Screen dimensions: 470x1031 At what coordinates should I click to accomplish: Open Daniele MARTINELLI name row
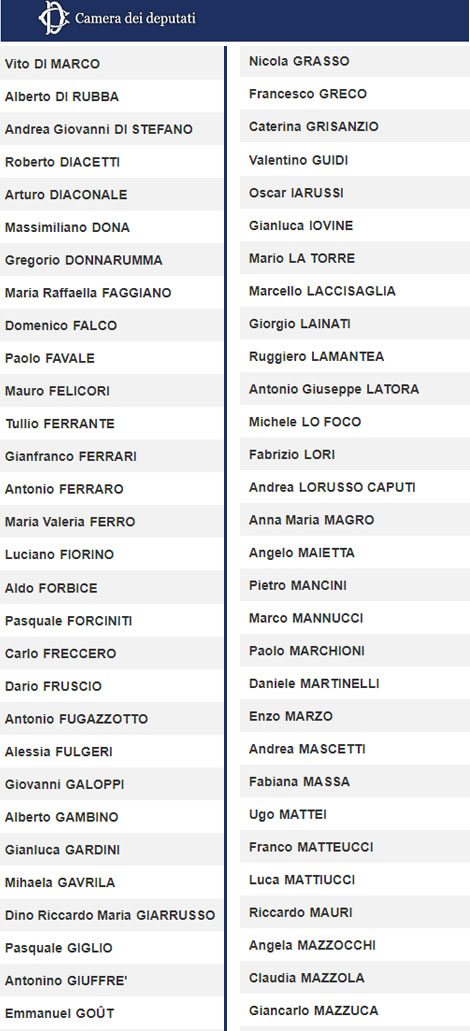[x=355, y=683]
